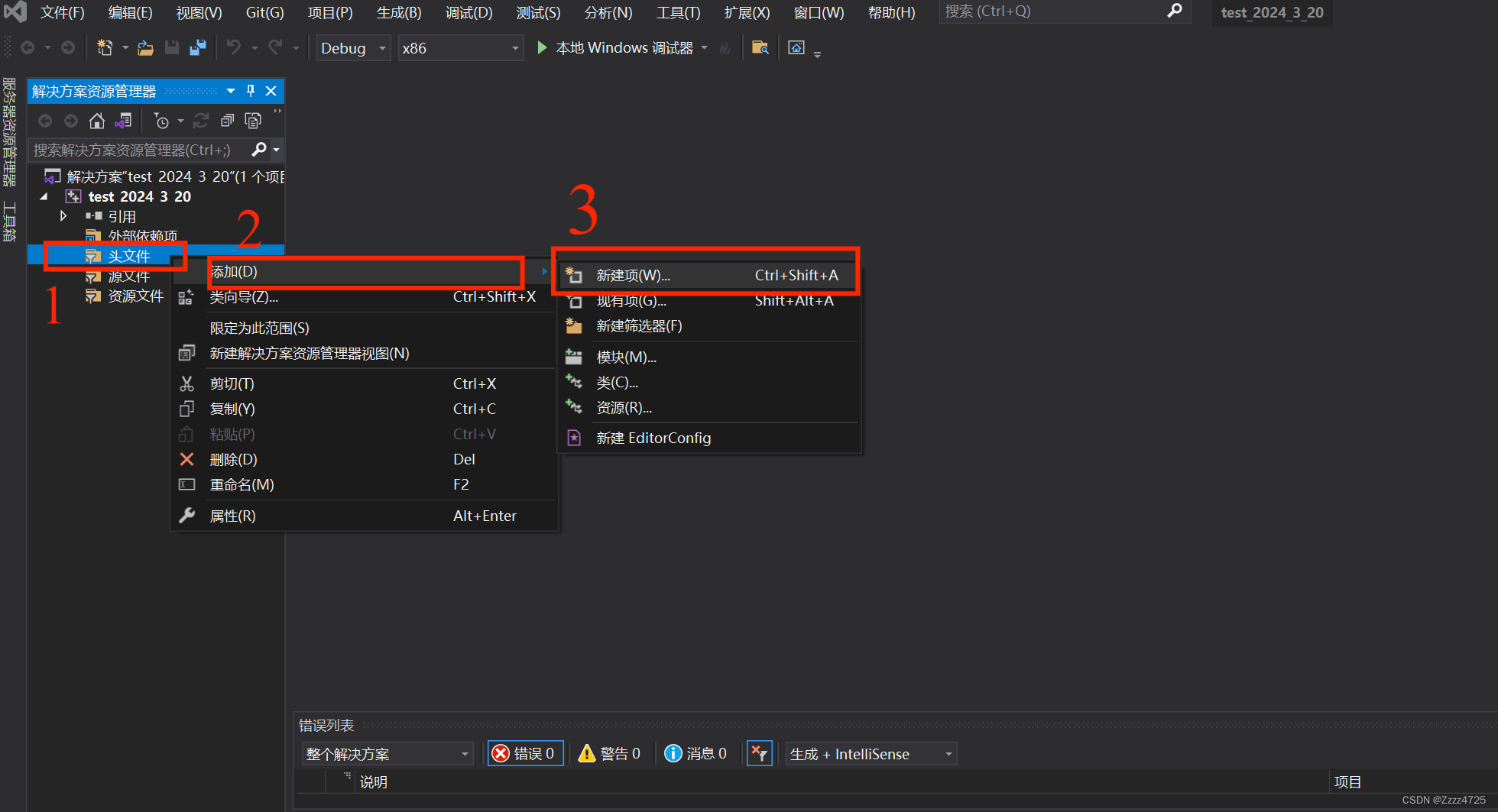
Task: Click the Live Share window icon in the toolbar
Action: (x=796, y=47)
